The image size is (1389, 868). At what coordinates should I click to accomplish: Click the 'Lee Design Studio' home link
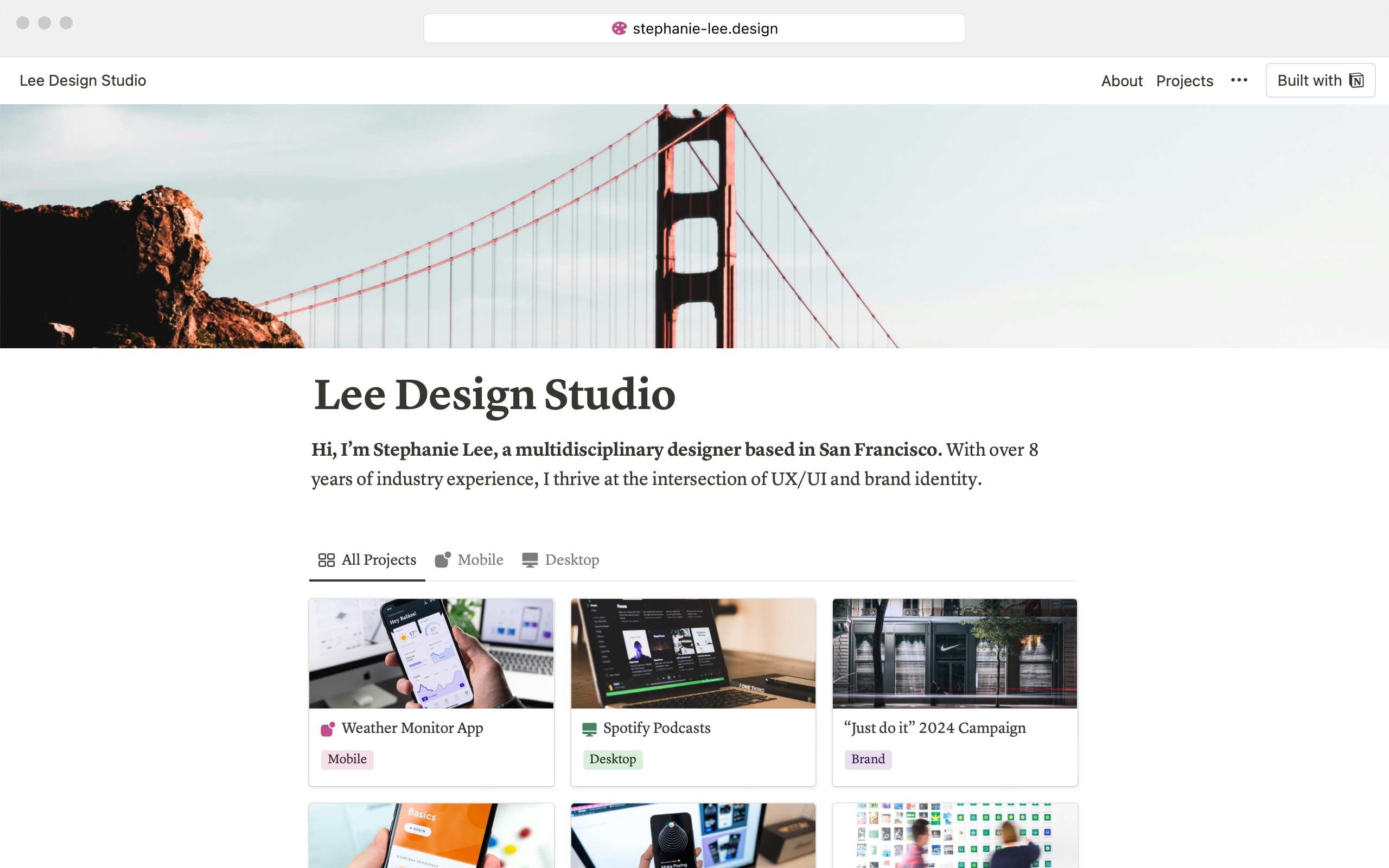tap(82, 80)
